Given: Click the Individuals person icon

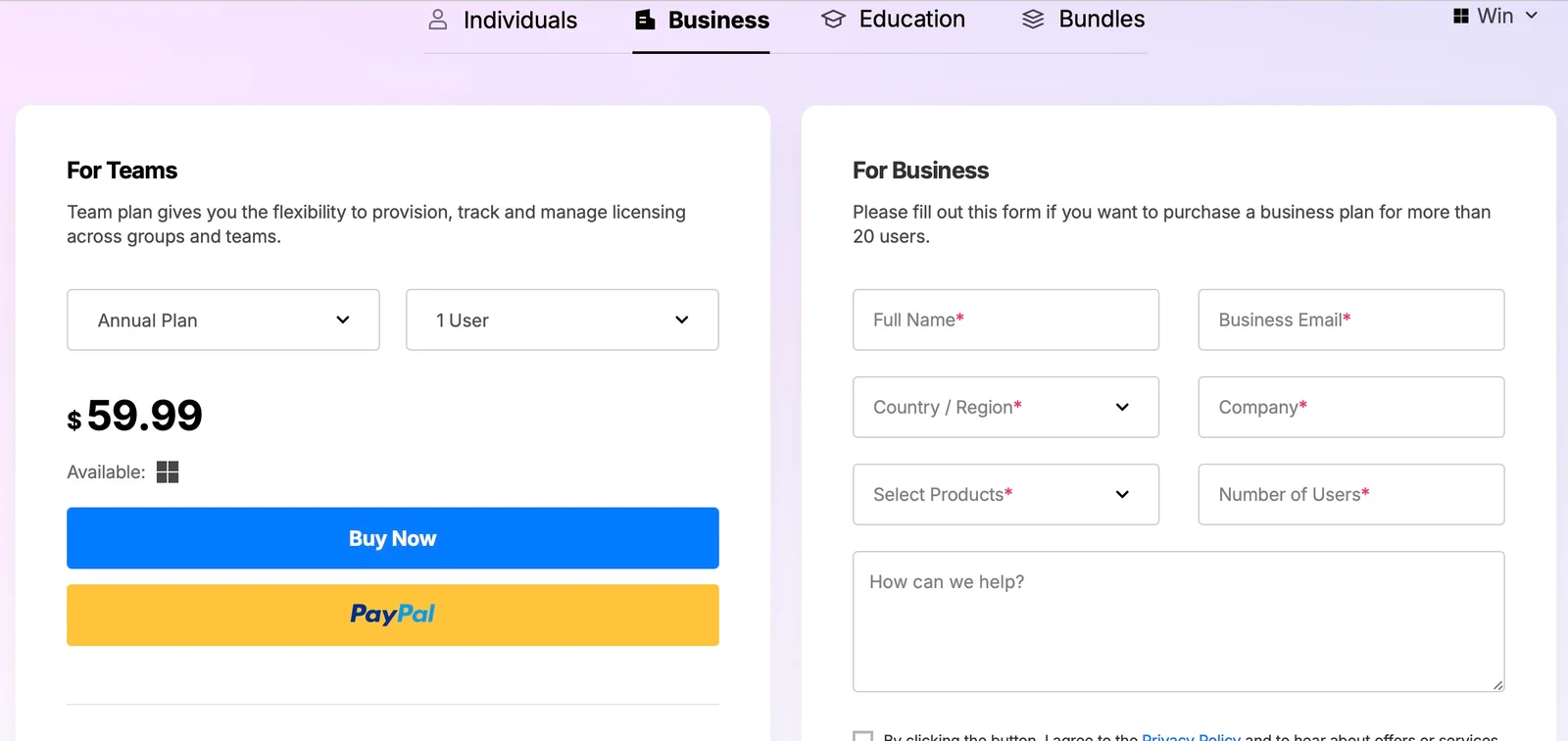Looking at the screenshot, I should (438, 20).
